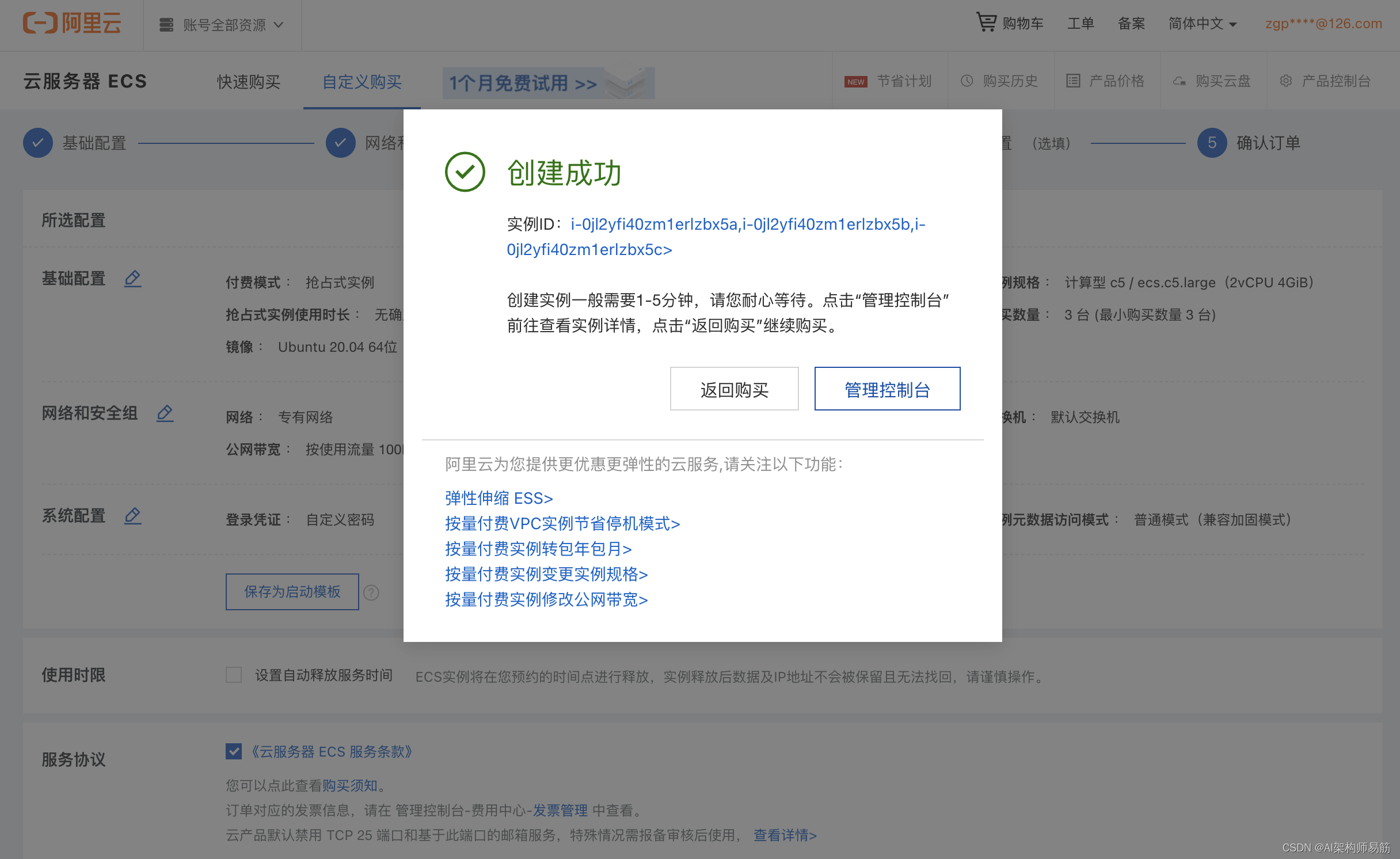Image resolution: width=1400 pixels, height=859 pixels.
Task: Click the 默认交换机 value
Action: (1085, 417)
